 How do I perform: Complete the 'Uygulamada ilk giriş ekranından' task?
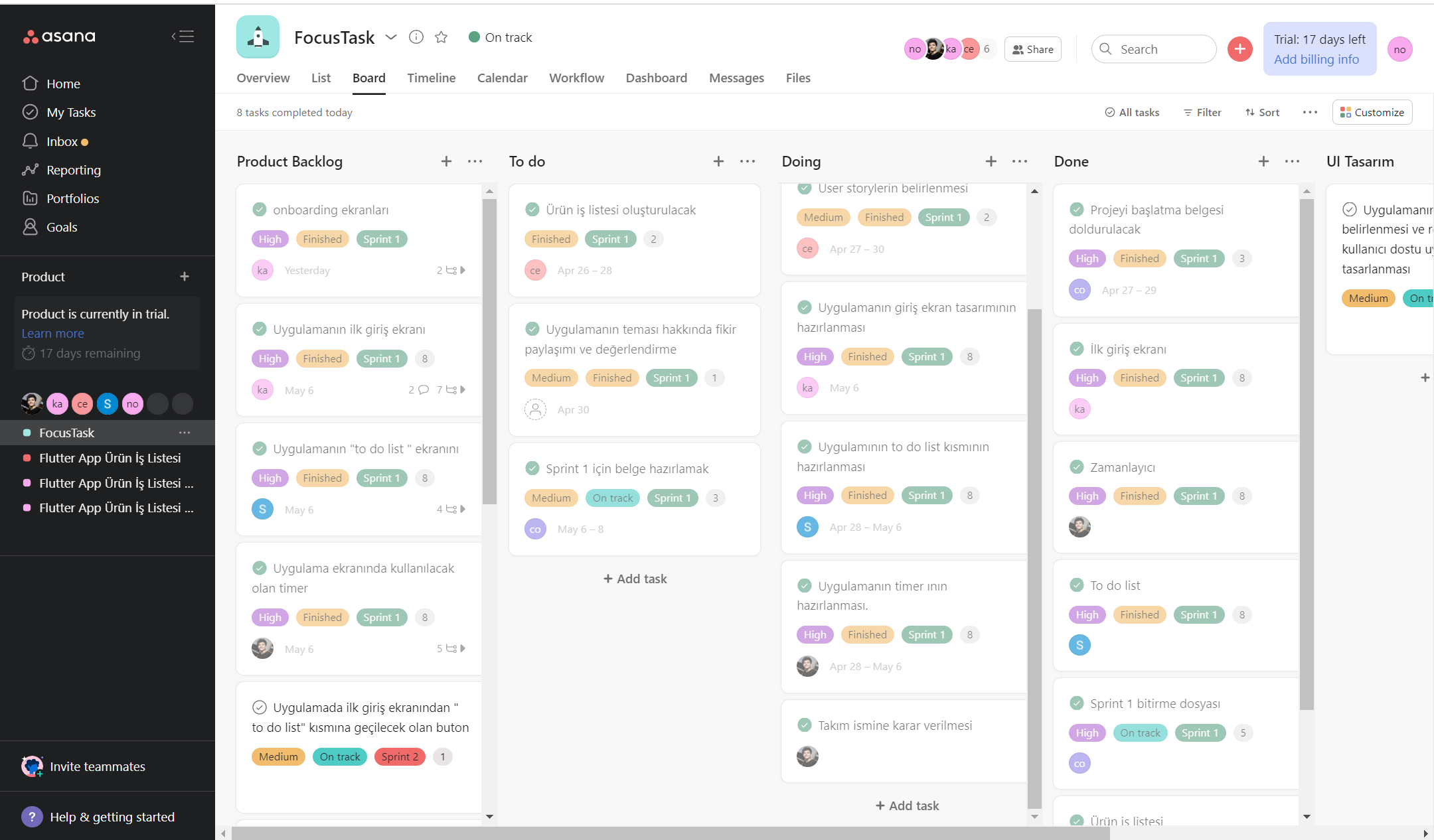click(x=260, y=707)
